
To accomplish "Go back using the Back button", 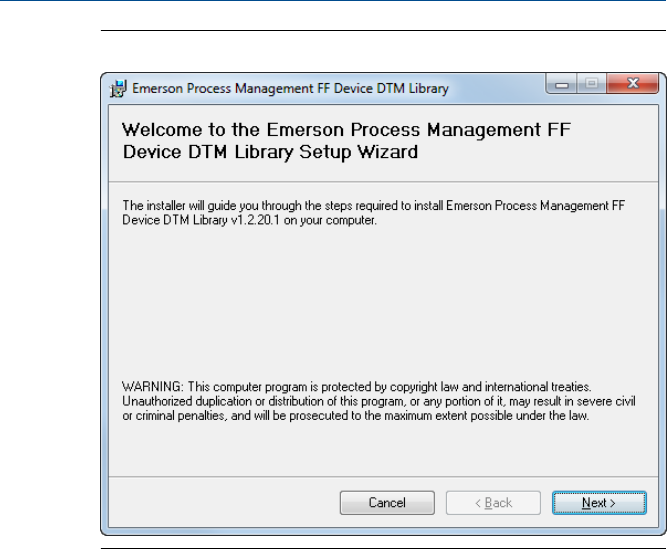I will click(493, 503).
